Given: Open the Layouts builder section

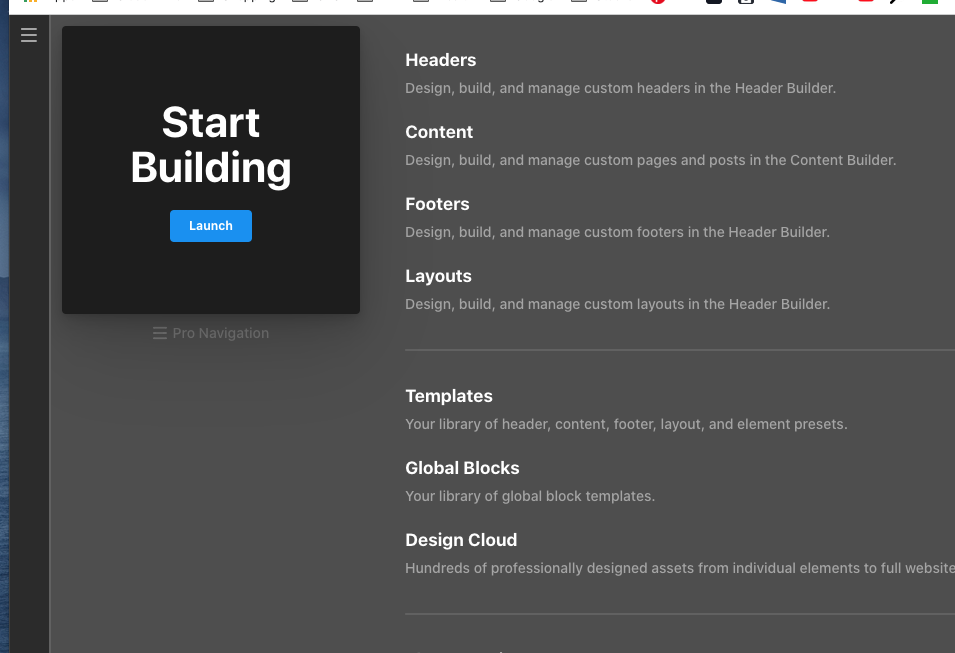Looking at the screenshot, I should [439, 276].
